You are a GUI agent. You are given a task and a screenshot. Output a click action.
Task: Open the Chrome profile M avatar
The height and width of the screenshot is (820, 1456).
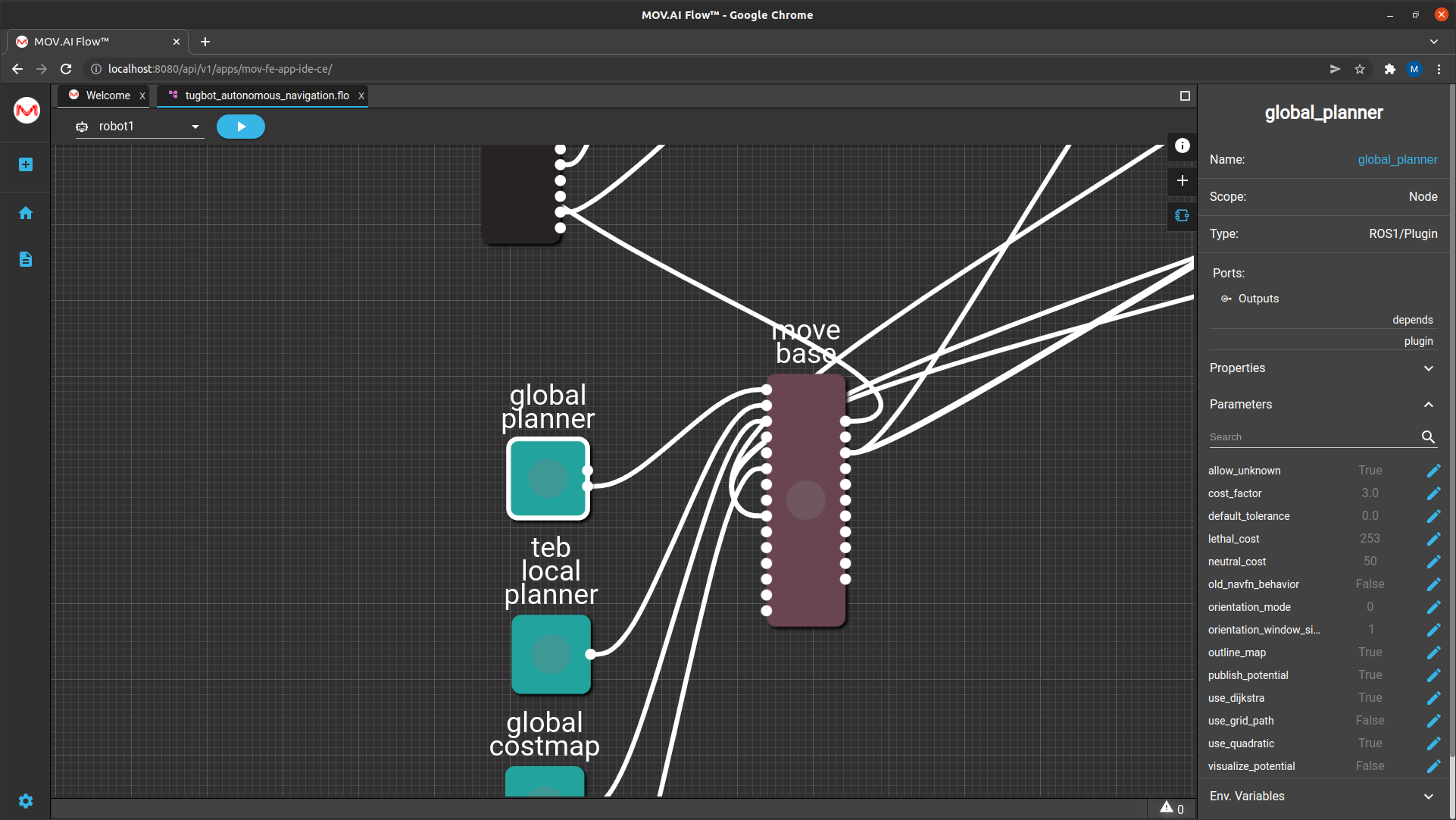(1414, 69)
